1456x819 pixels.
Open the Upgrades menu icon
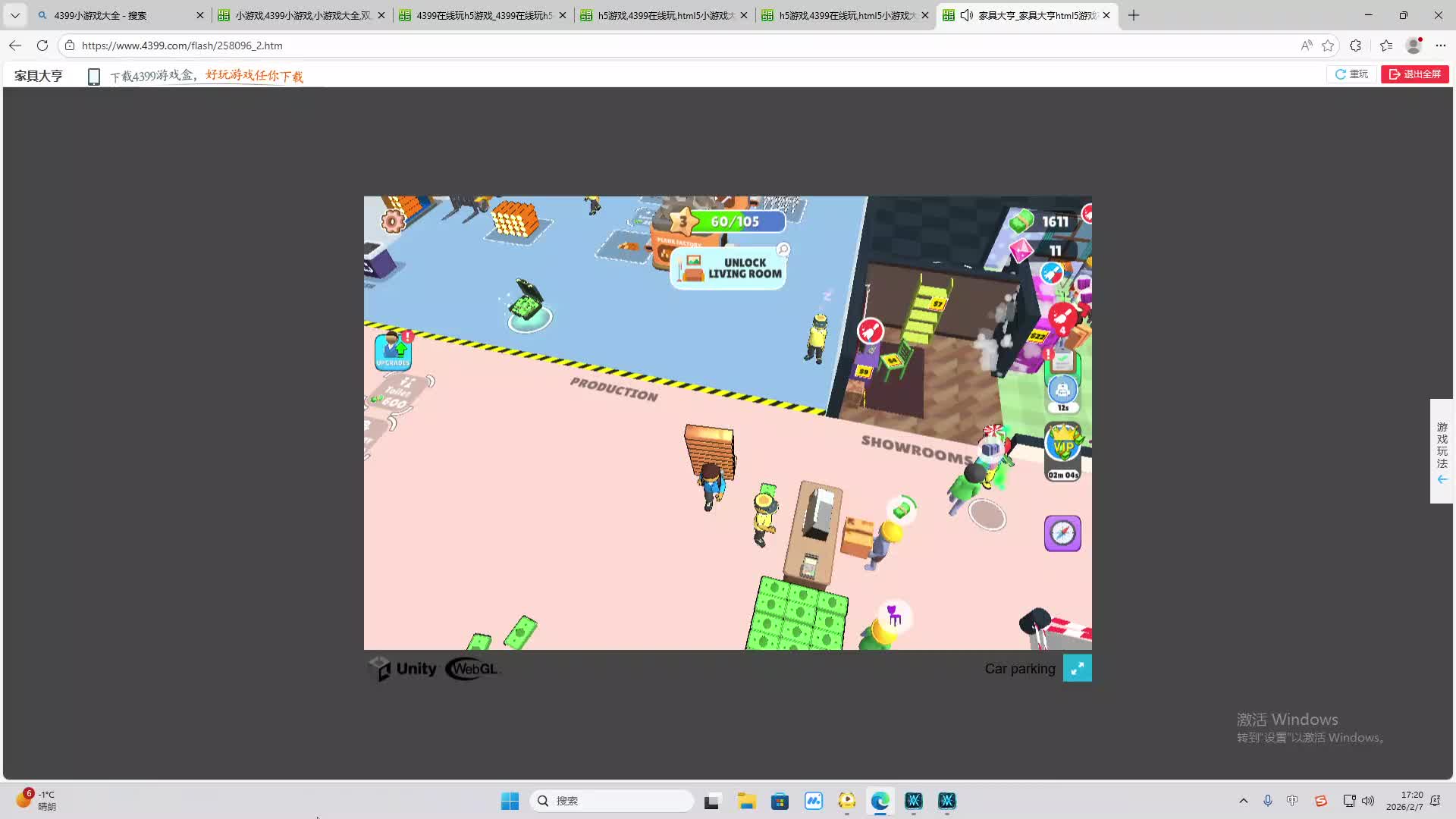[393, 351]
